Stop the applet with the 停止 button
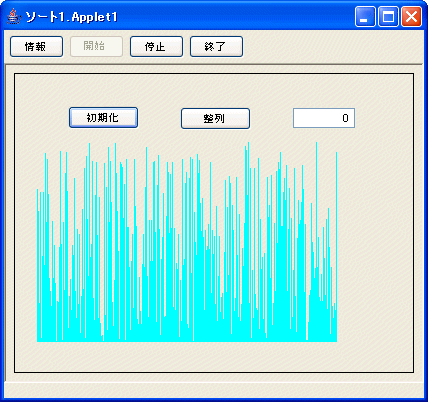This screenshot has height=402, width=428. point(156,47)
